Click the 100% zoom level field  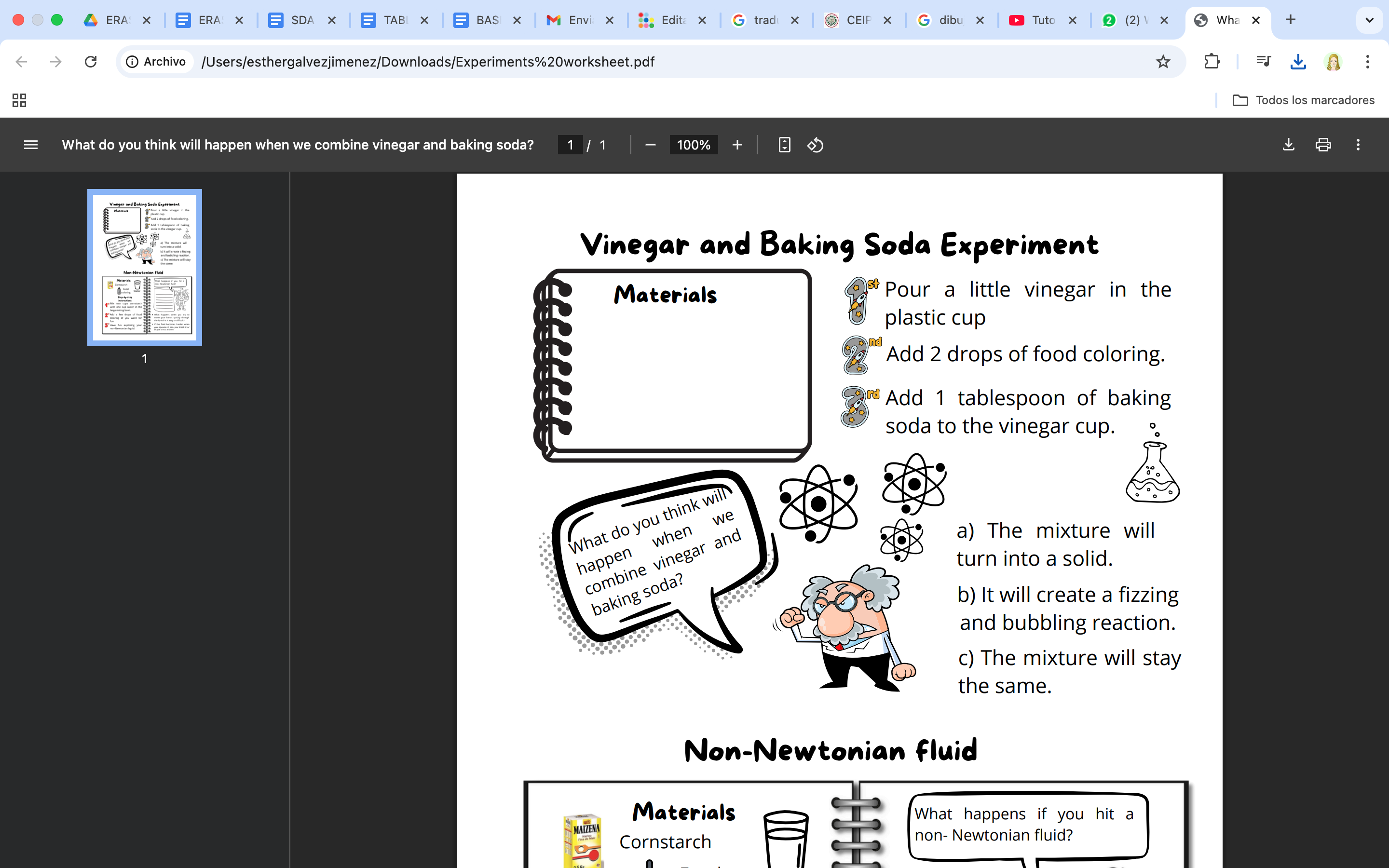click(694, 145)
